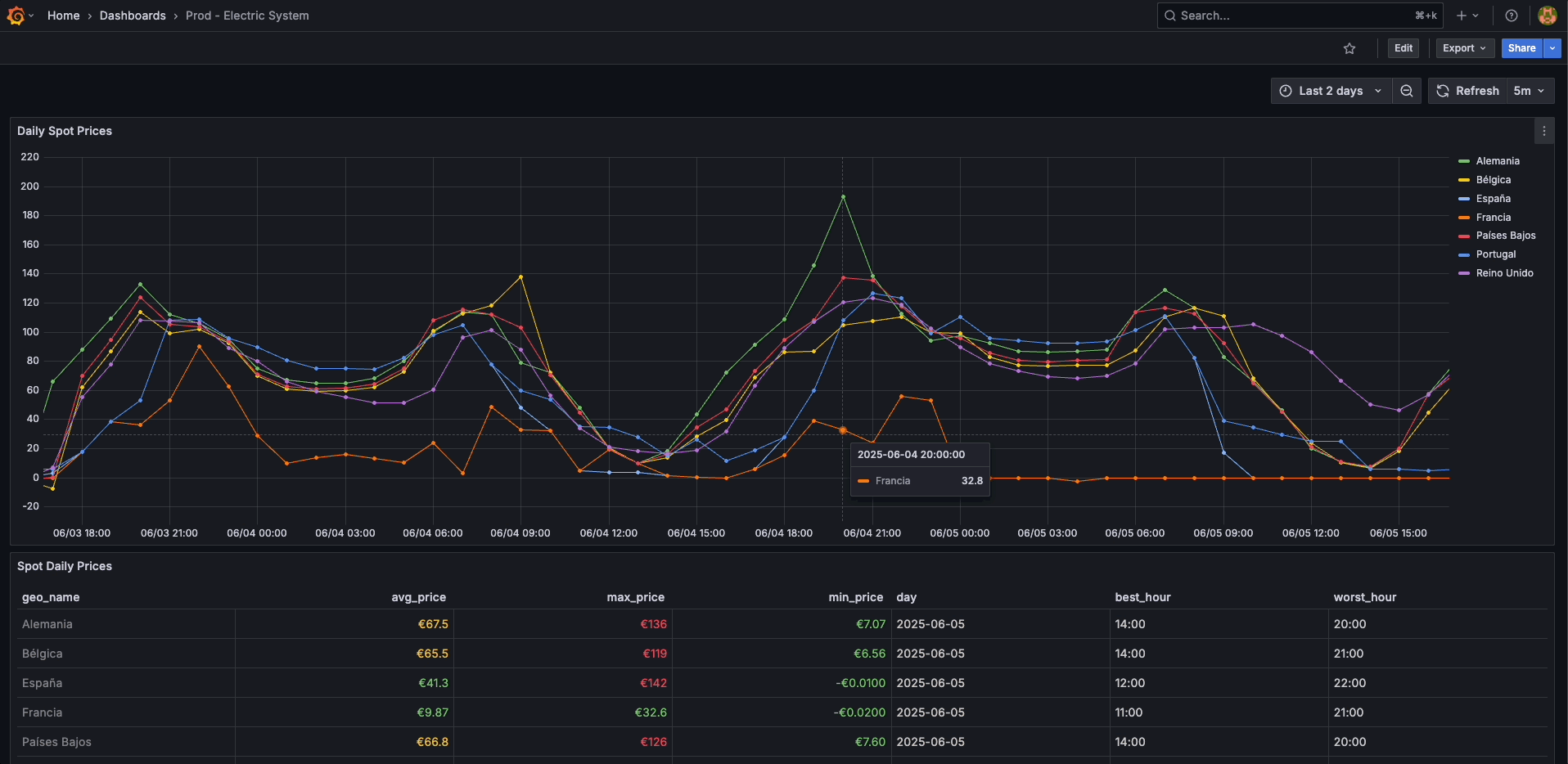
Task: Open the Export dropdown menu
Action: point(1464,48)
